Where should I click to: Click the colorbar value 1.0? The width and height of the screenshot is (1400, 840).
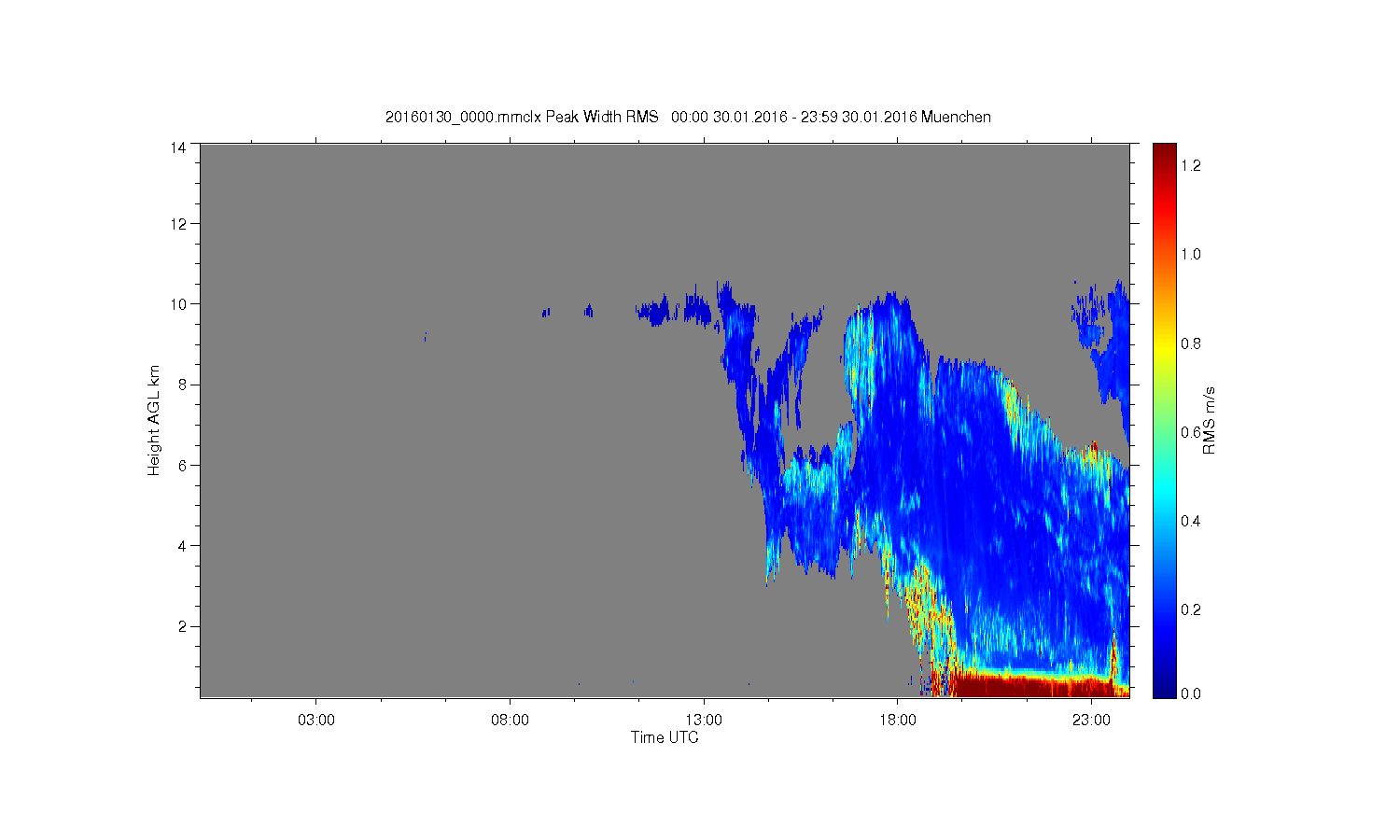pos(1191,255)
